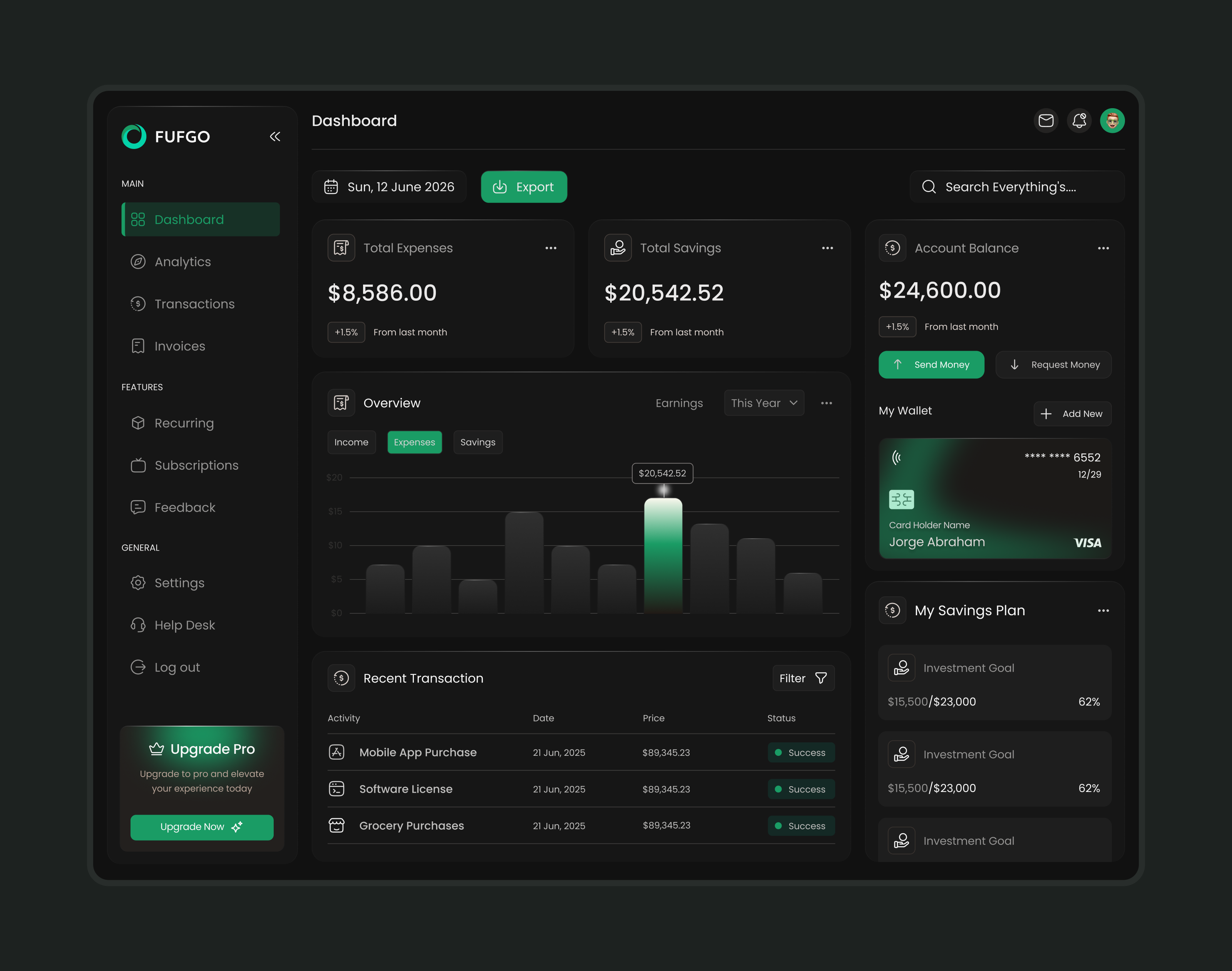1232x971 pixels.
Task: Expand the This Year dropdown
Action: pyautogui.click(x=764, y=403)
